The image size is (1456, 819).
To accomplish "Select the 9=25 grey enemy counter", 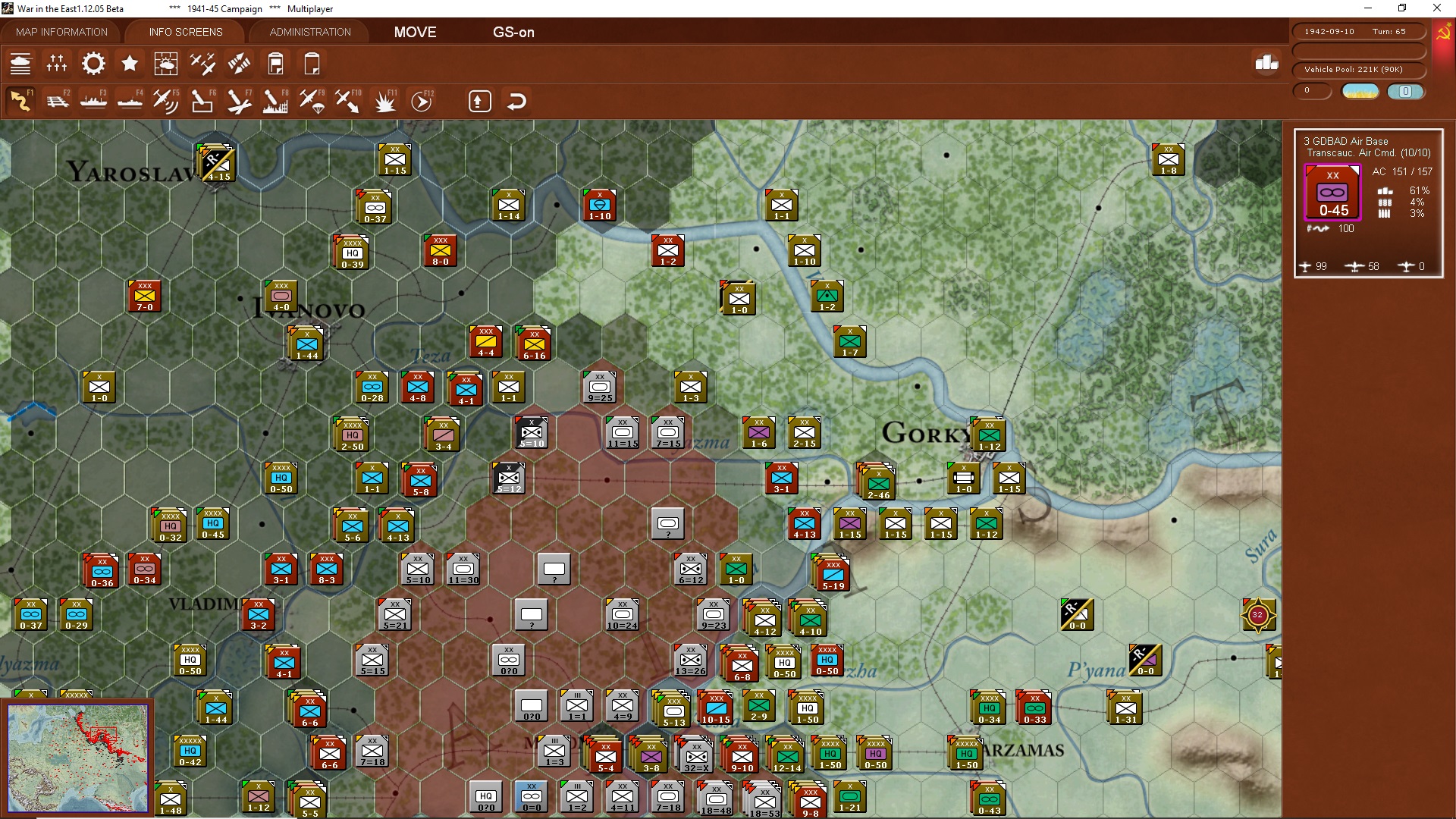I will coord(600,387).
